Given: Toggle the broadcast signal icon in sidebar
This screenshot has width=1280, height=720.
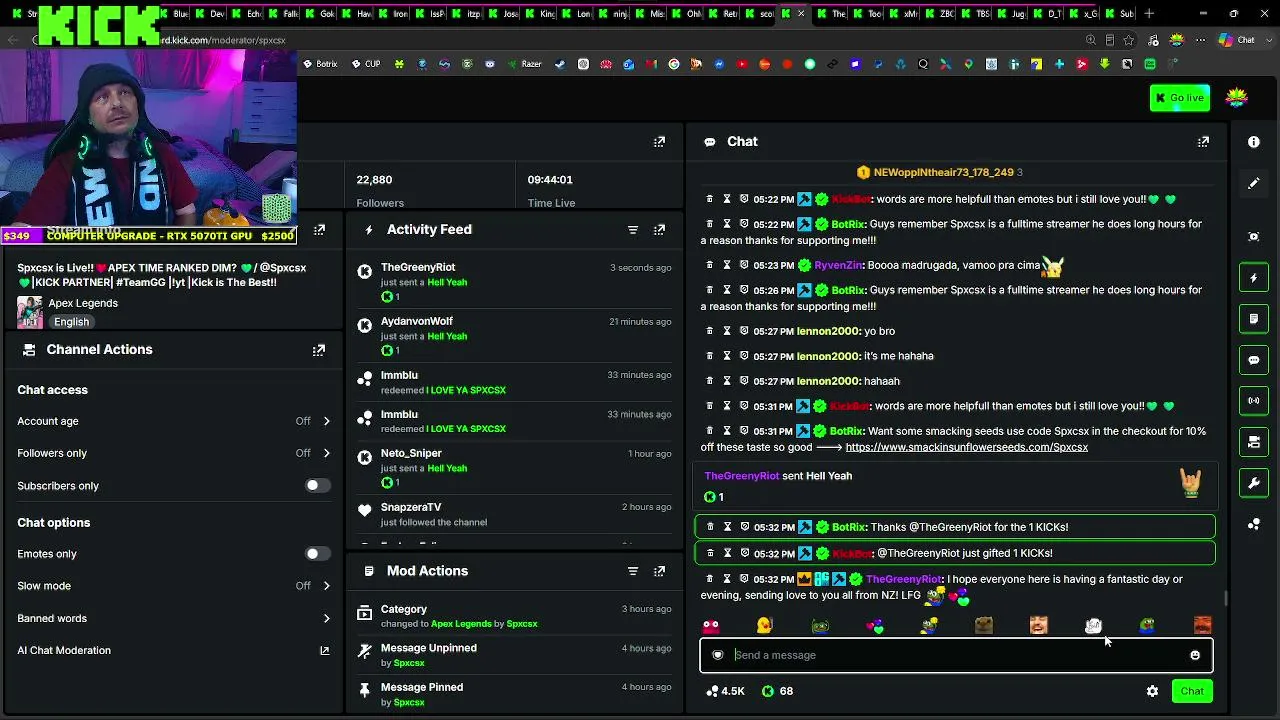Looking at the screenshot, I should 1254,401.
